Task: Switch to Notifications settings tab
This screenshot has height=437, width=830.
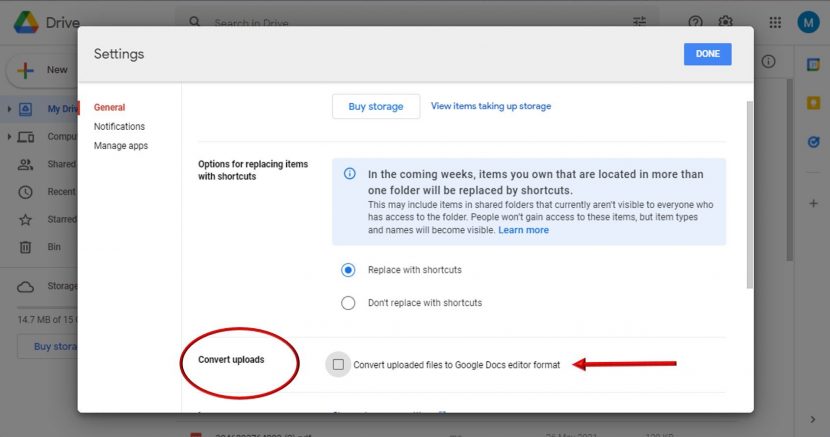Action: click(119, 126)
